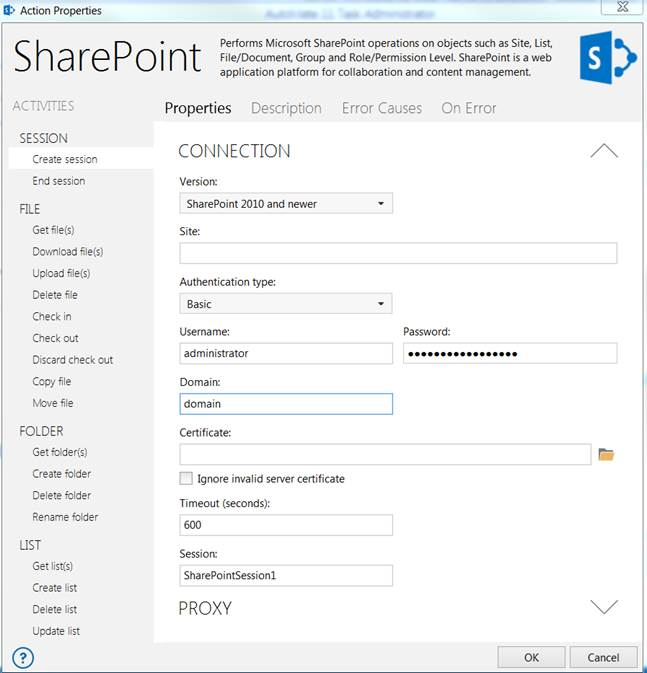
Task: Select the Update list activity
Action: 56,631
